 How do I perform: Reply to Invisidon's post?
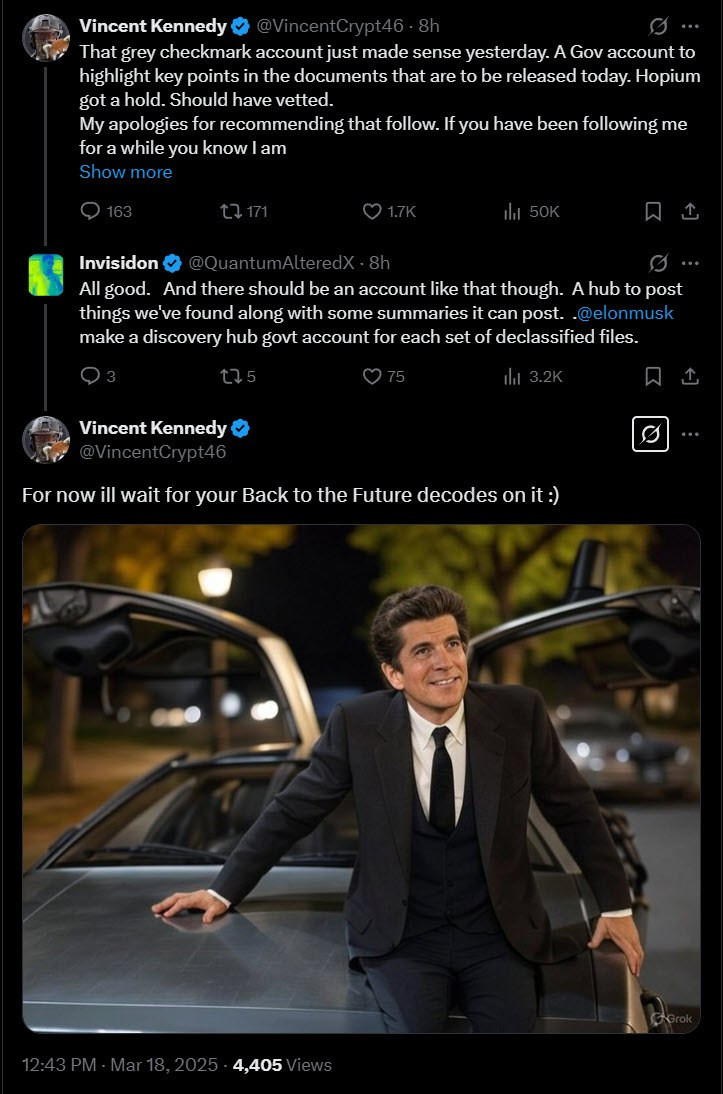click(90, 376)
